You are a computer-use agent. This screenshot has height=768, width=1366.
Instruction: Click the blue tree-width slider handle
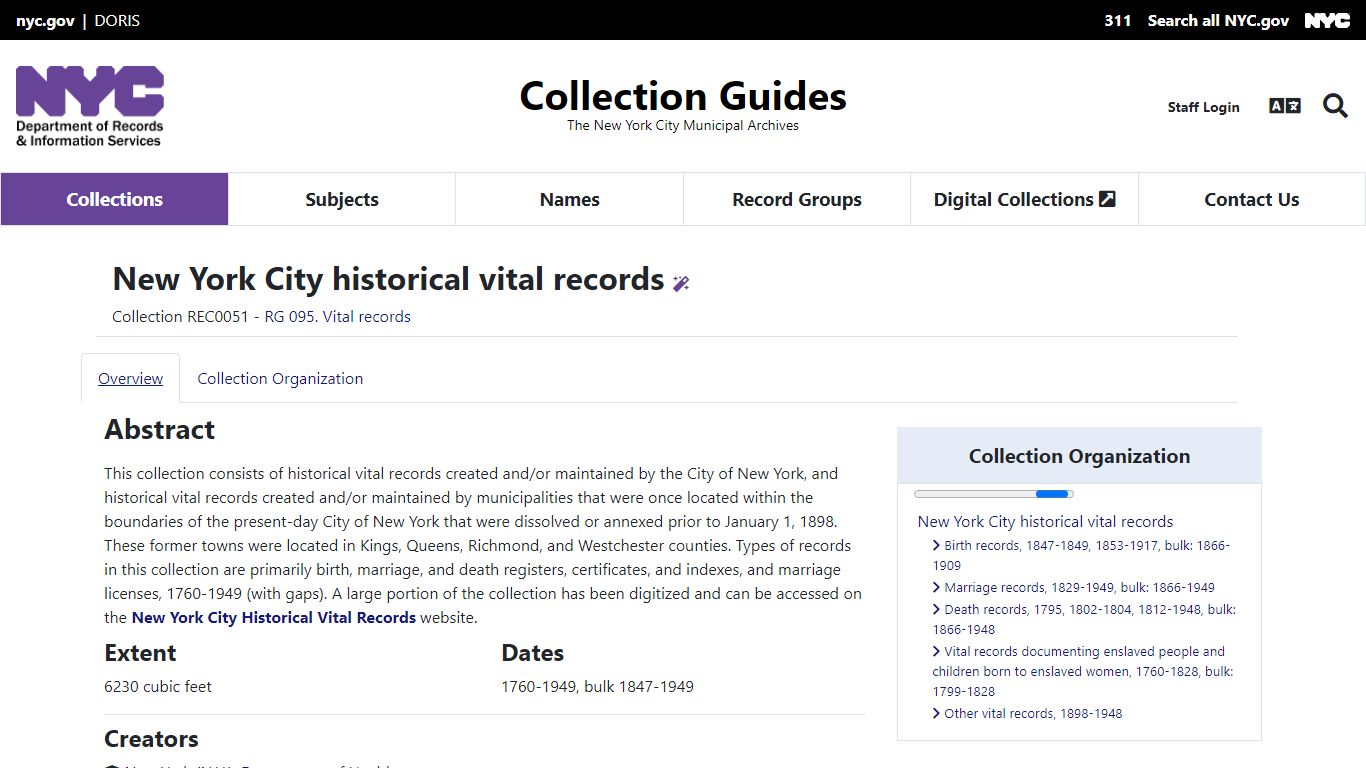(x=1052, y=494)
